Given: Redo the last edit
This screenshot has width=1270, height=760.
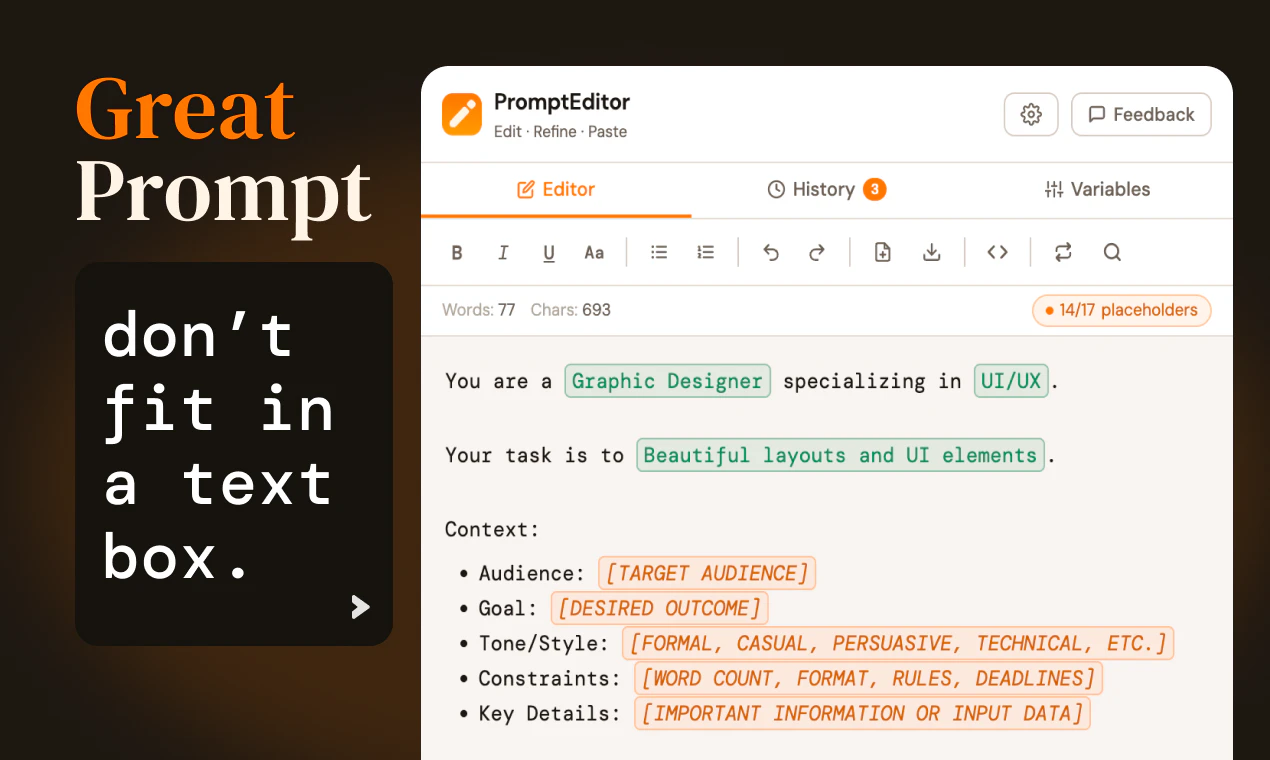Looking at the screenshot, I should pyautogui.click(x=817, y=253).
